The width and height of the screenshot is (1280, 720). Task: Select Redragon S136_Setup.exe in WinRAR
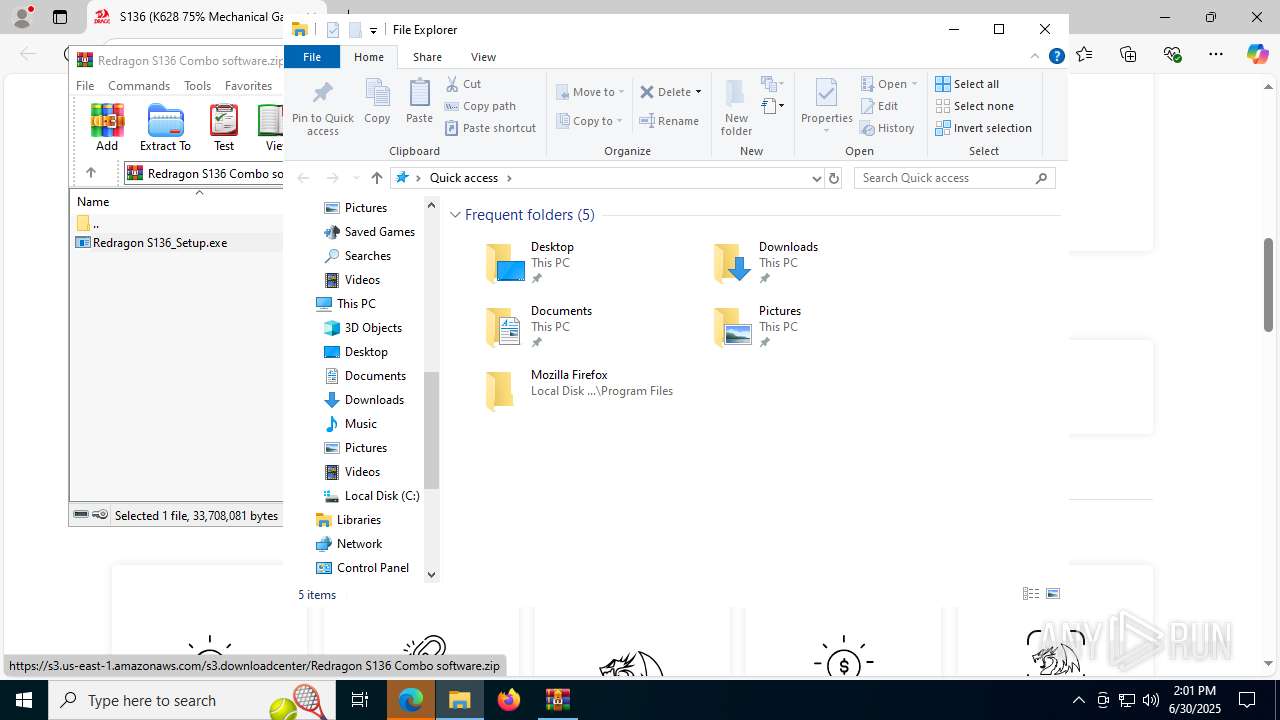160,243
